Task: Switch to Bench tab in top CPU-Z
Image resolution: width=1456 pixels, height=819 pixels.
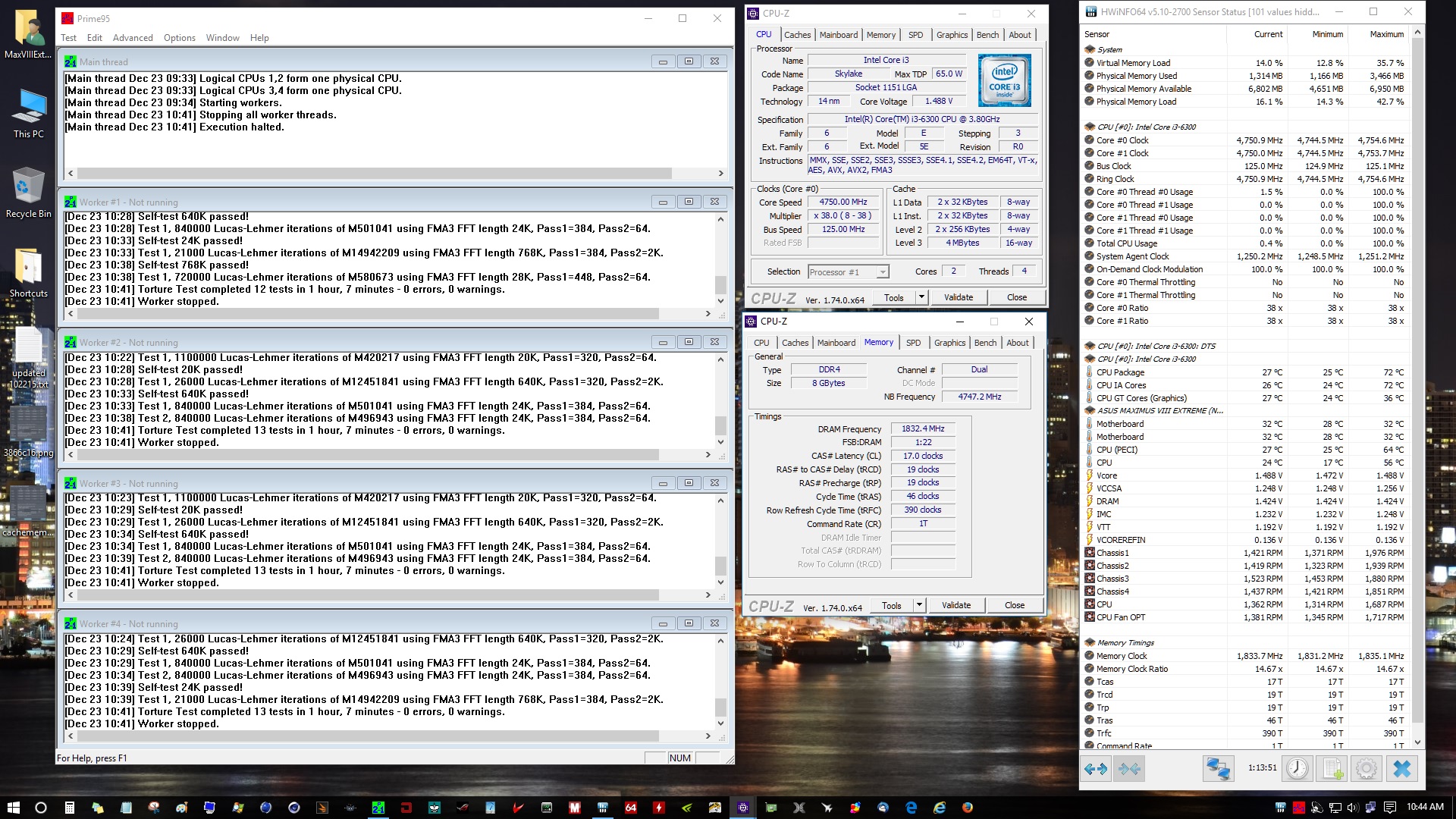Action: point(987,35)
